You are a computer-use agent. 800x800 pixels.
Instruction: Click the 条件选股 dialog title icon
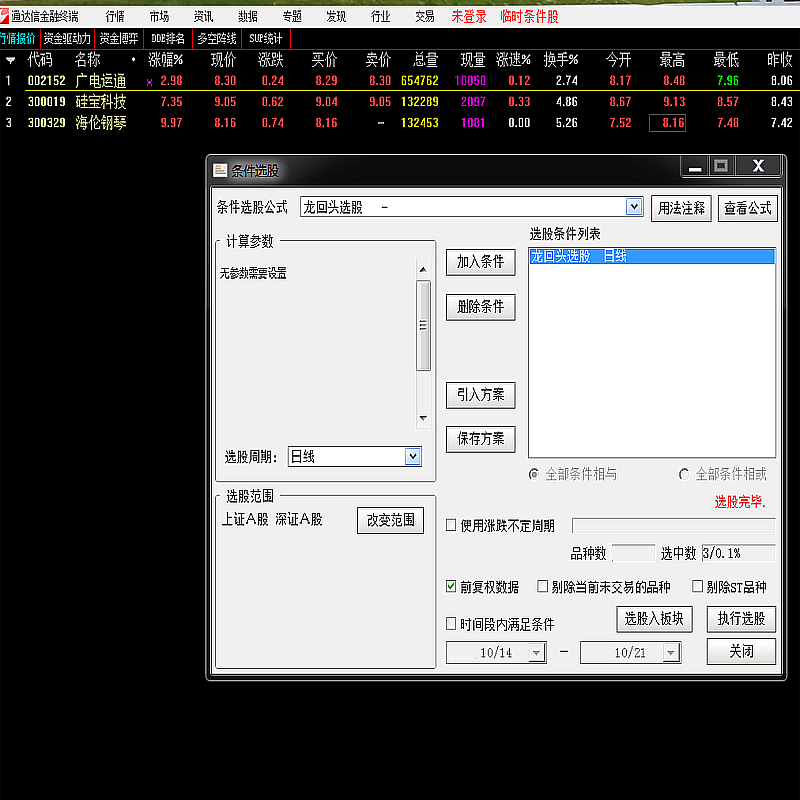[x=220, y=170]
